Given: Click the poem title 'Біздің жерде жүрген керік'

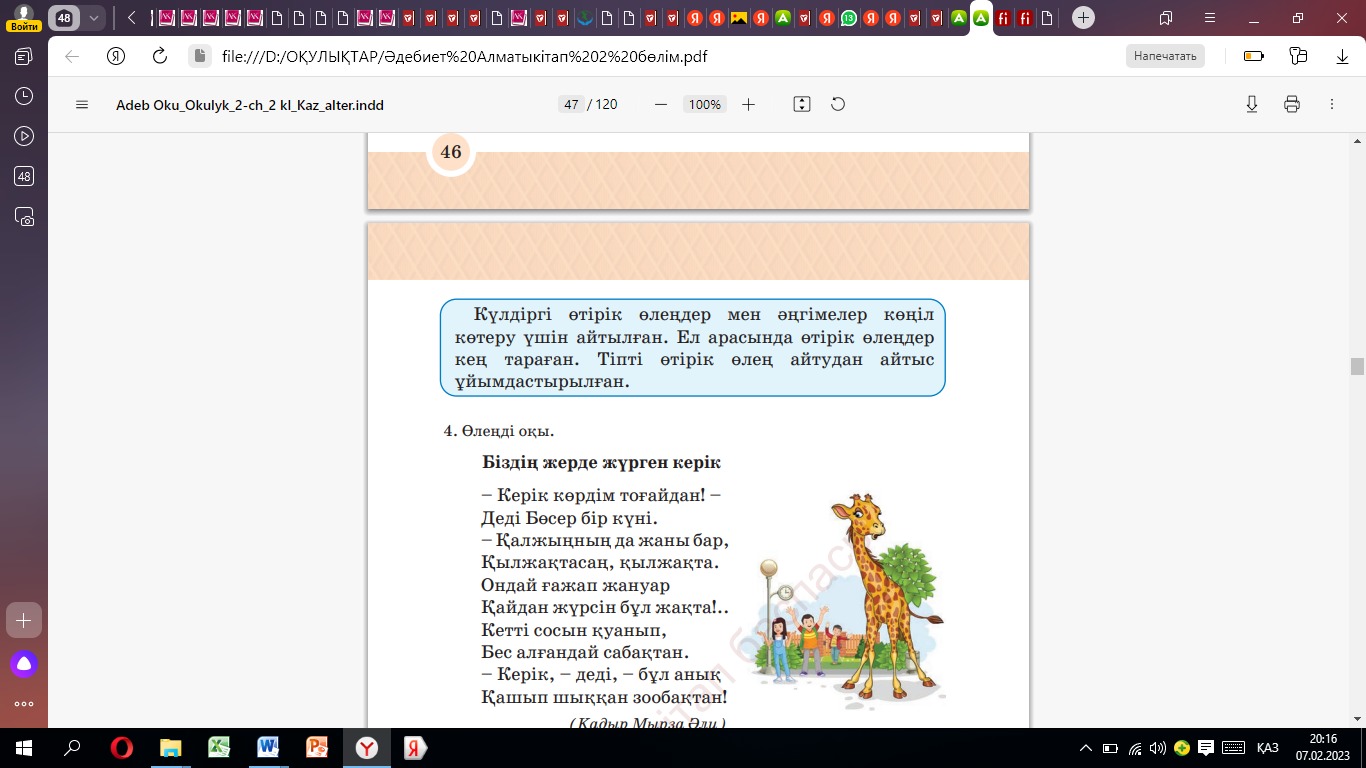Looking at the screenshot, I should [x=602, y=463].
